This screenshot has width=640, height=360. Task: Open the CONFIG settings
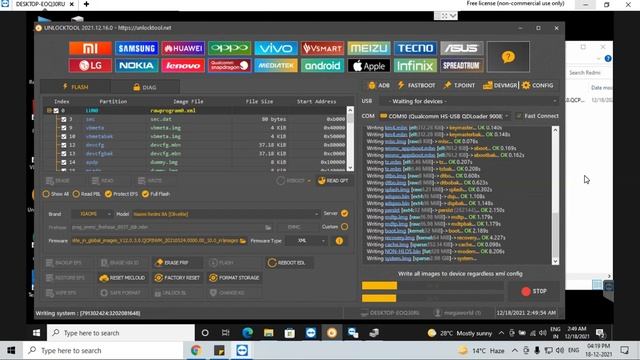coord(538,85)
